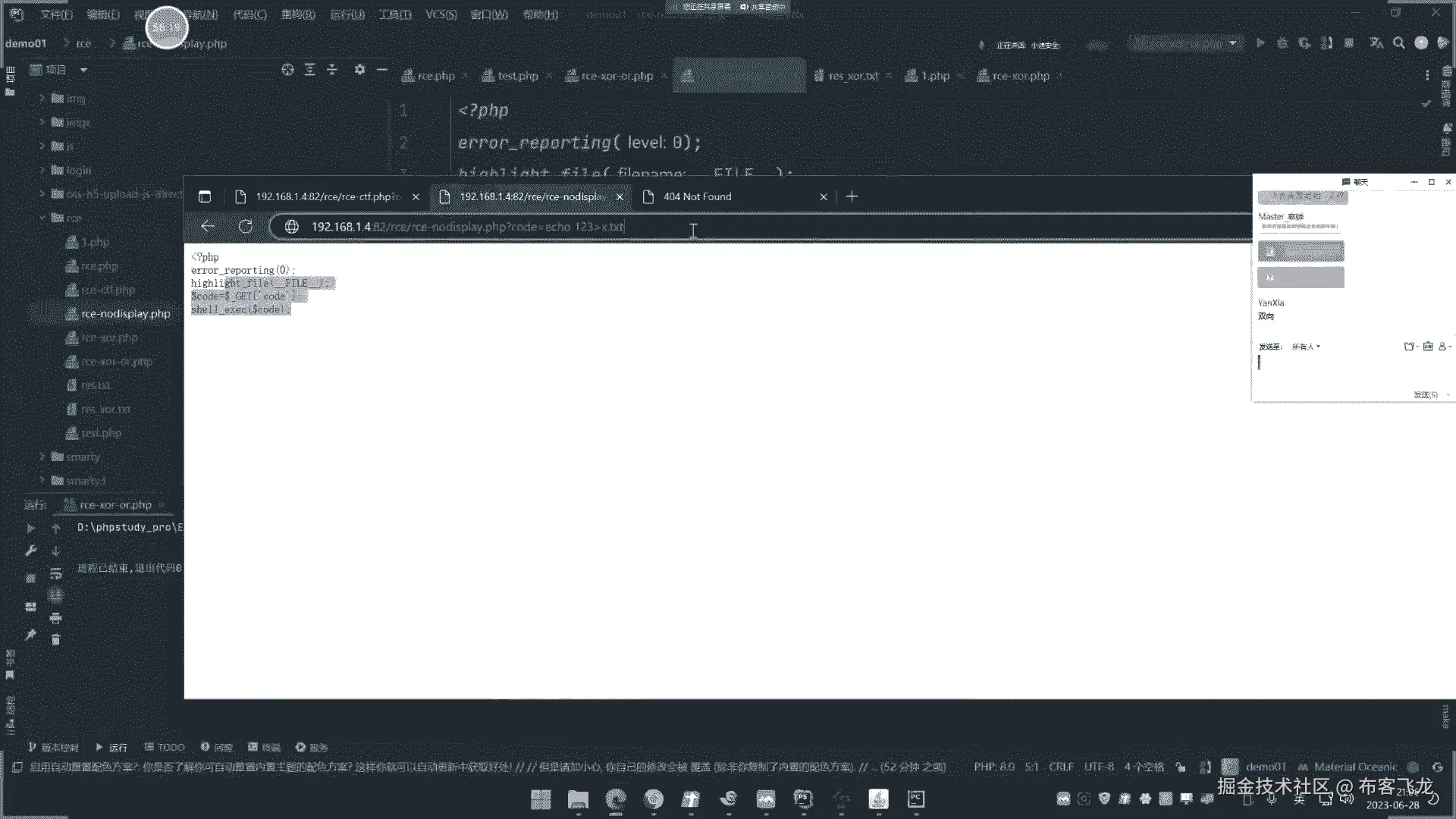The width and height of the screenshot is (1456, 819).
Task: Click the 版本控制 tool window button
Action: 53,748
